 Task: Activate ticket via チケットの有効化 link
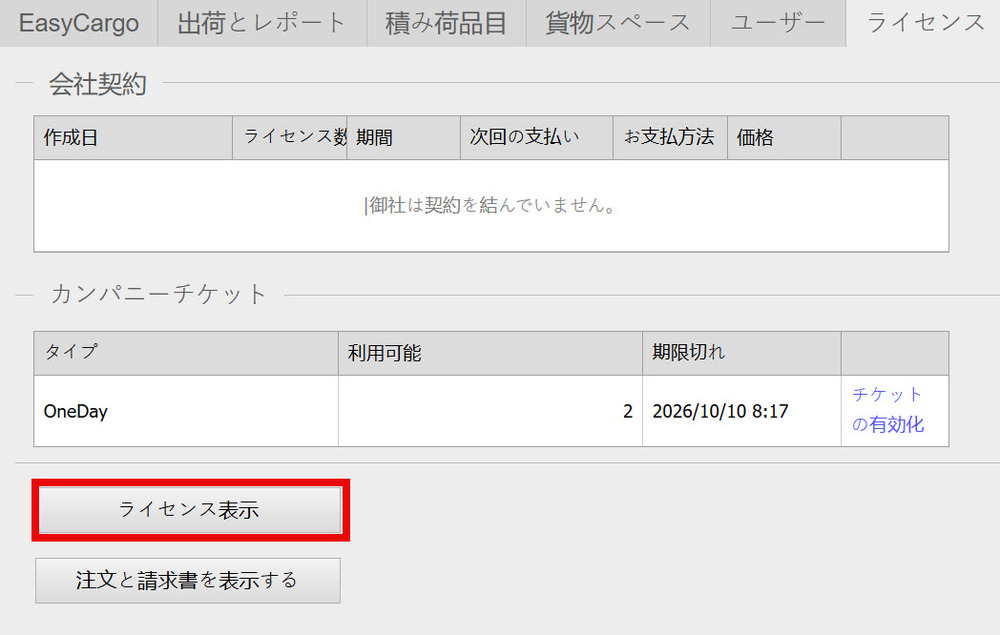coord(888,409)
